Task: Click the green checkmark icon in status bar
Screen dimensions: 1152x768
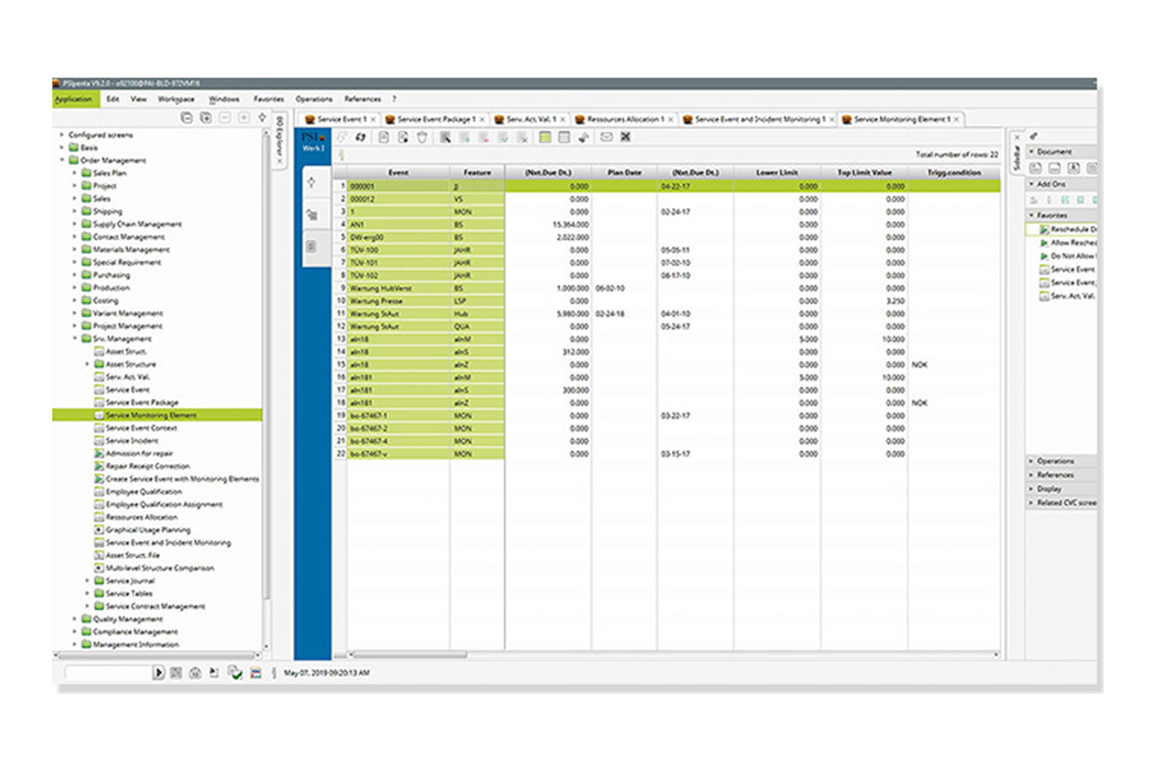Action: coord(235,672)
